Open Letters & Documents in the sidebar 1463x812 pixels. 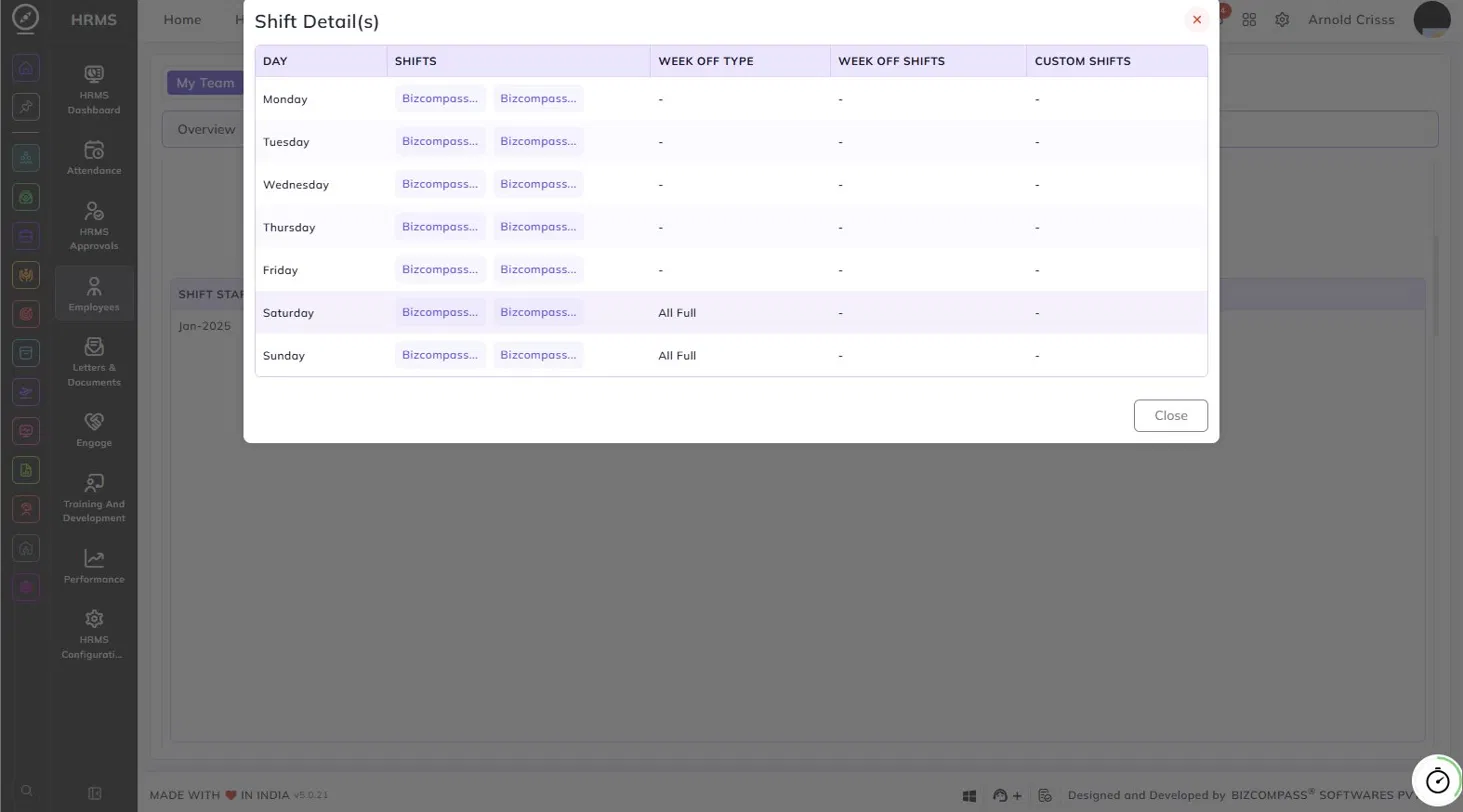point(94,362)
